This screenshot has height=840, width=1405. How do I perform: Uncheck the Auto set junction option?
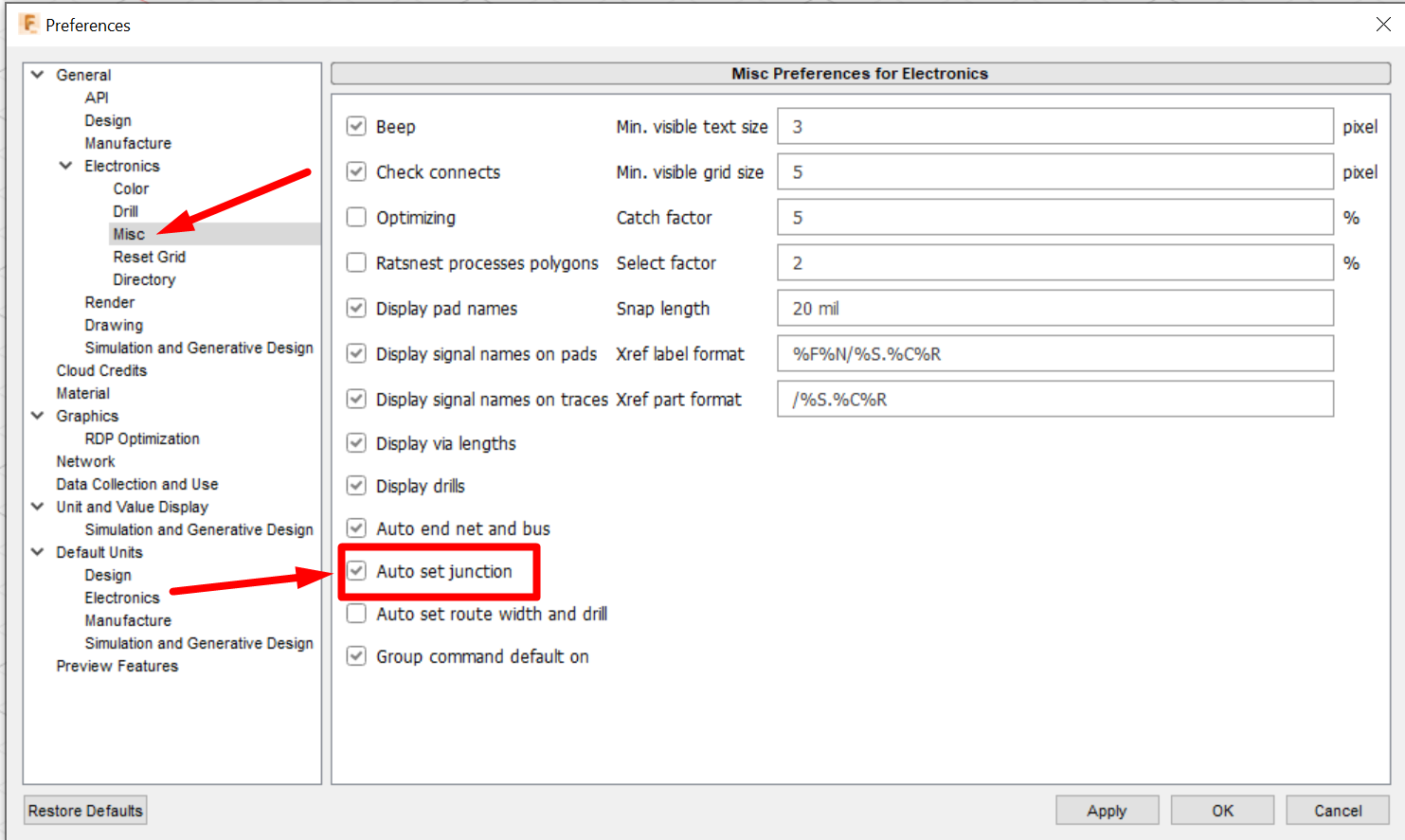356,571
